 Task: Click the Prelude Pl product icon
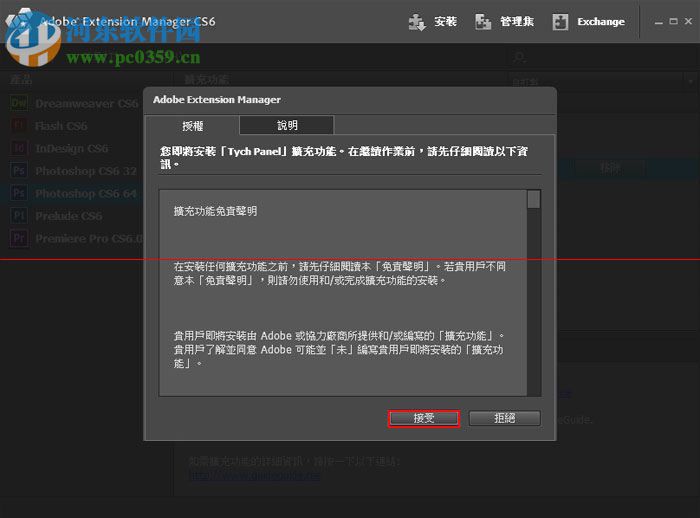[19, 216]
